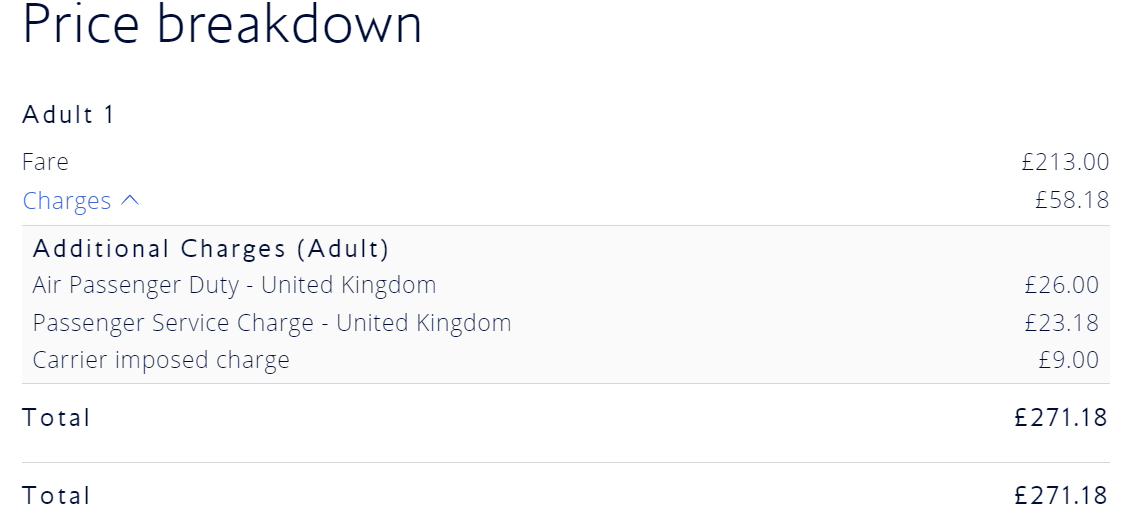Select Air Passenger Duty - United Kingdom
1136x518 pixels.
[x=234, y=285]
